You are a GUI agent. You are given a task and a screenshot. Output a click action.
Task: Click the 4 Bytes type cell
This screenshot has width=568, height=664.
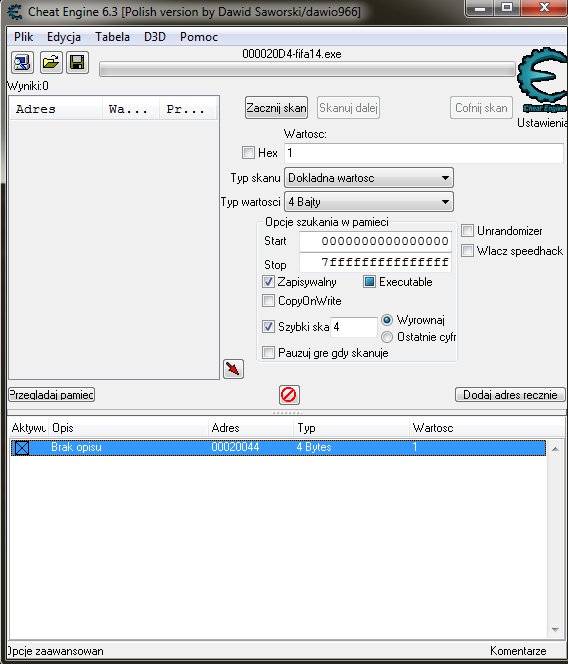[314, 447]
